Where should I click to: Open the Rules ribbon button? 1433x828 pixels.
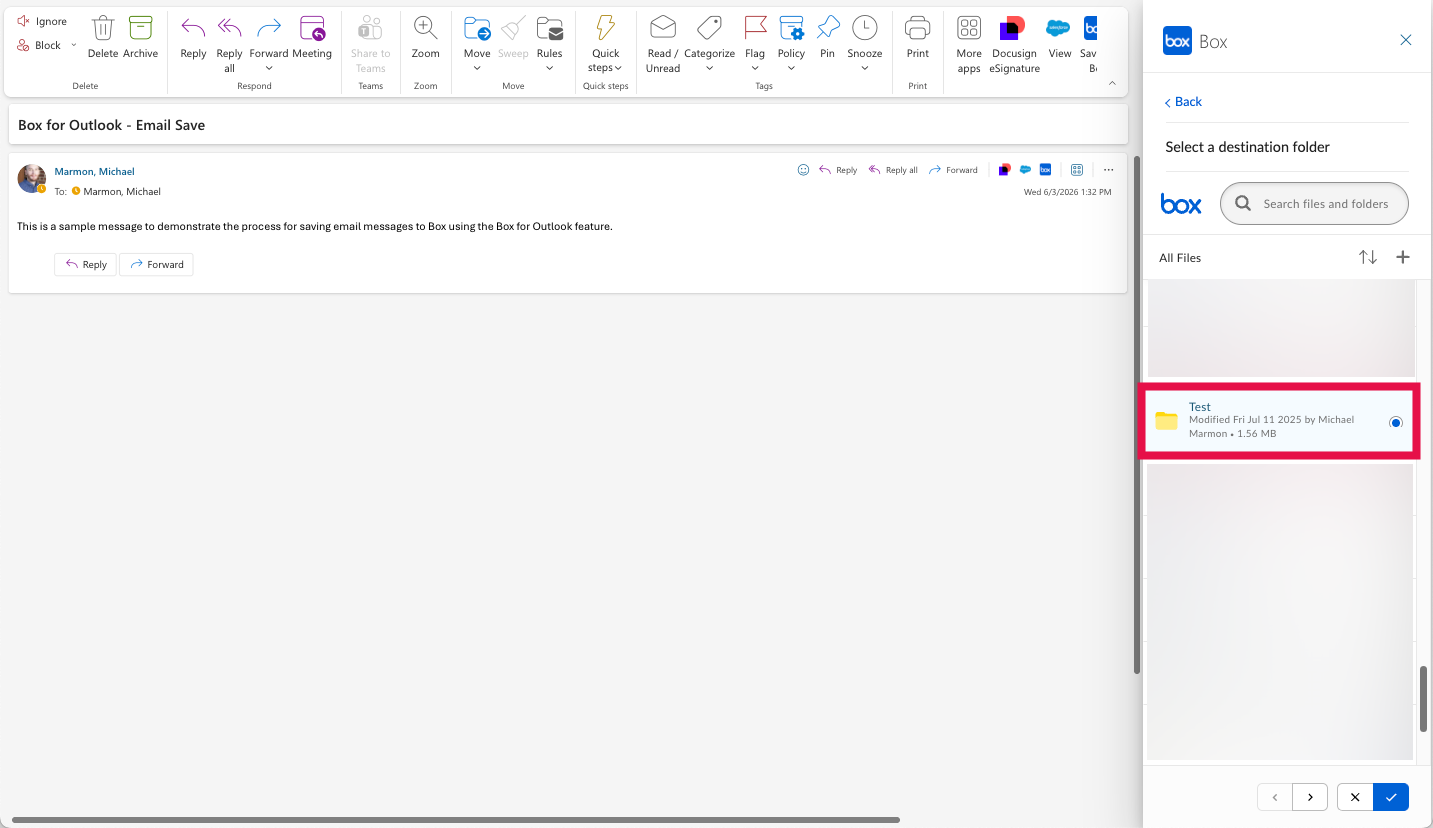(549, 36)
